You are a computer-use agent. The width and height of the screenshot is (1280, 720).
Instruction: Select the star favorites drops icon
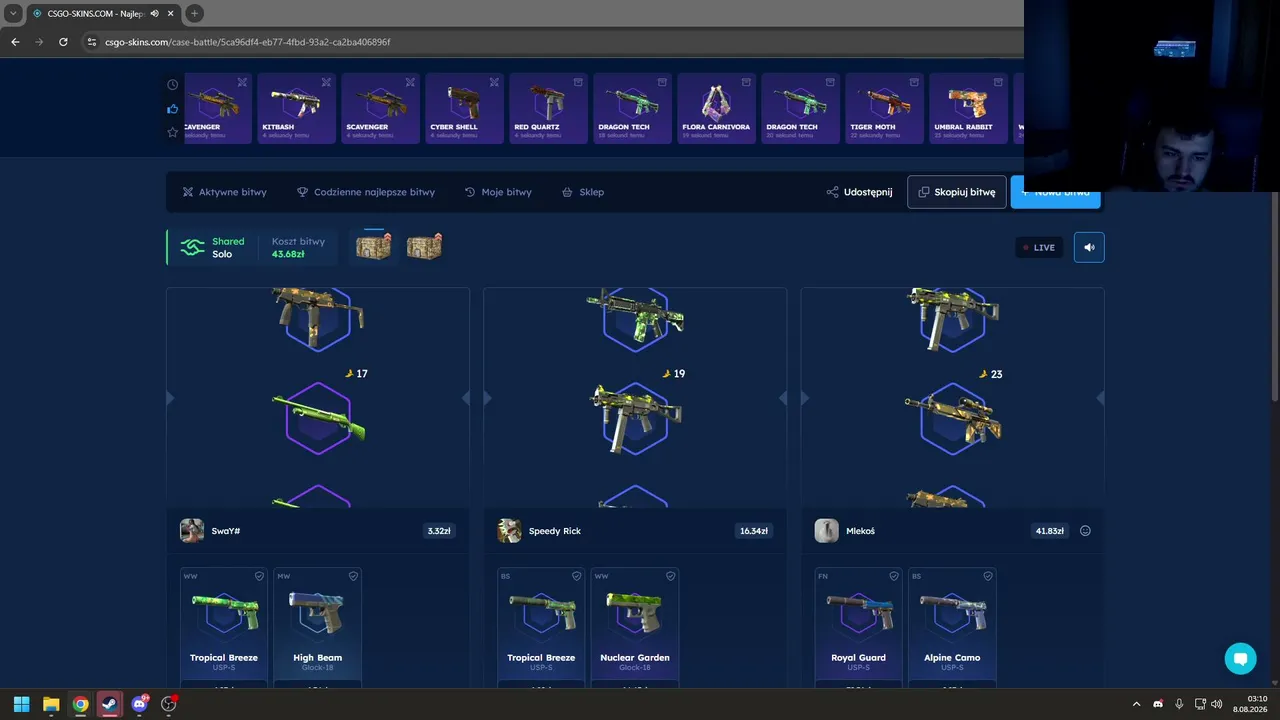[173, 132]
